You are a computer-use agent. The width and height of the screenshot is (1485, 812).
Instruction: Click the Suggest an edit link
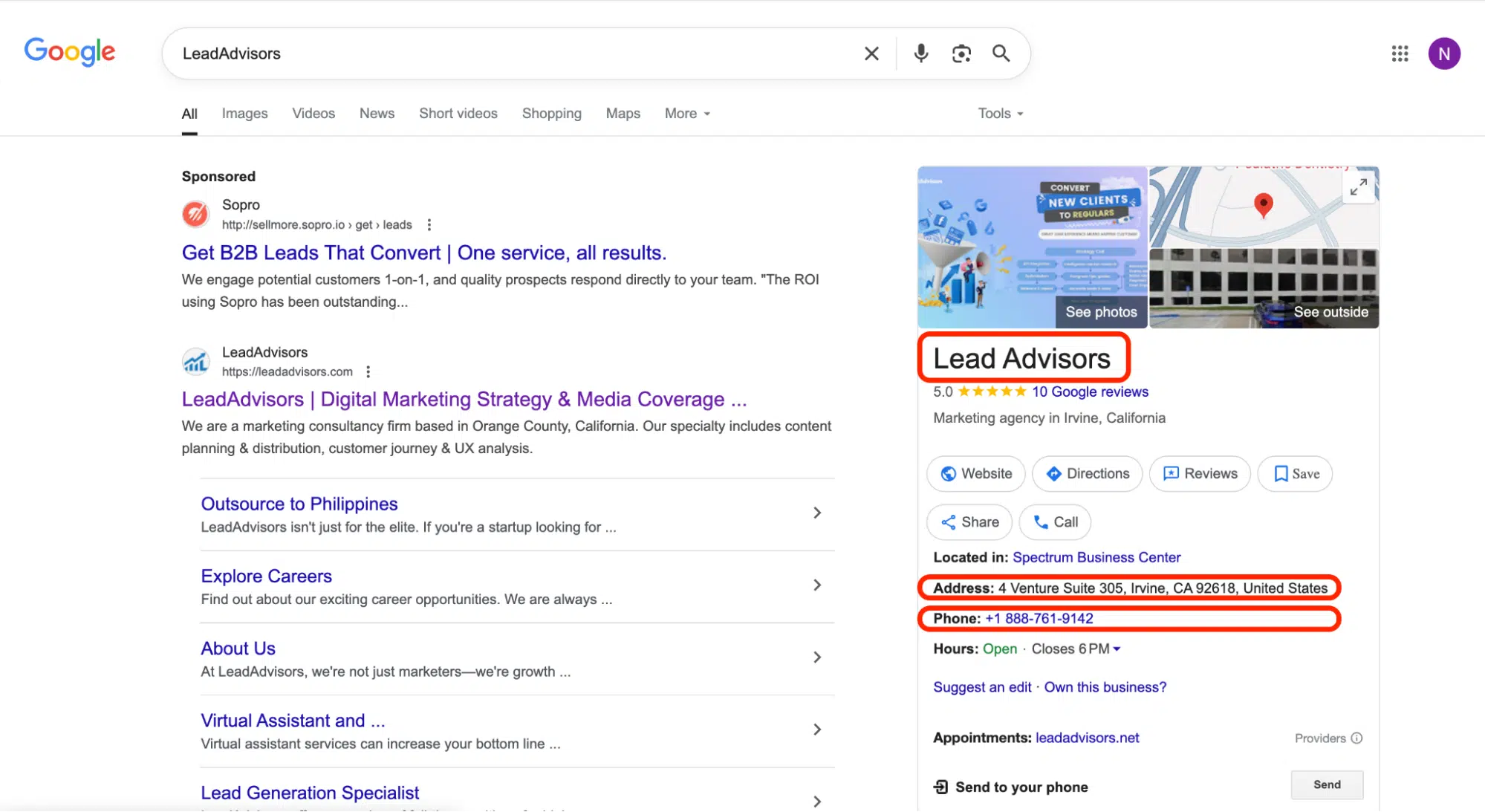click(x=981, y=686)
